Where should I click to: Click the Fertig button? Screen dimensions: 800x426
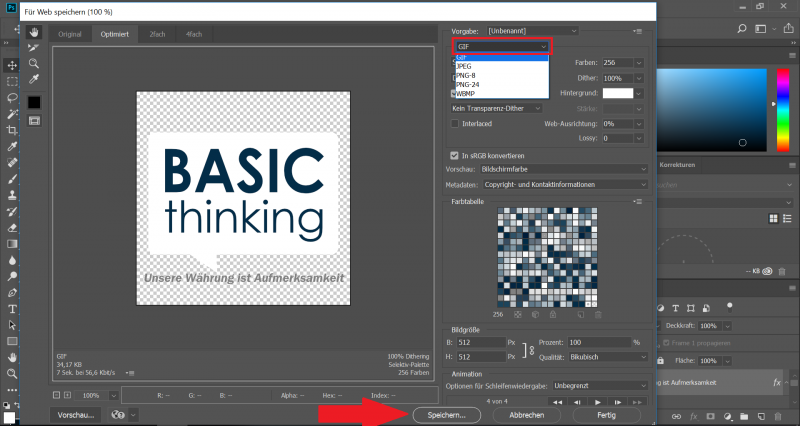click(x=607, y=415)
